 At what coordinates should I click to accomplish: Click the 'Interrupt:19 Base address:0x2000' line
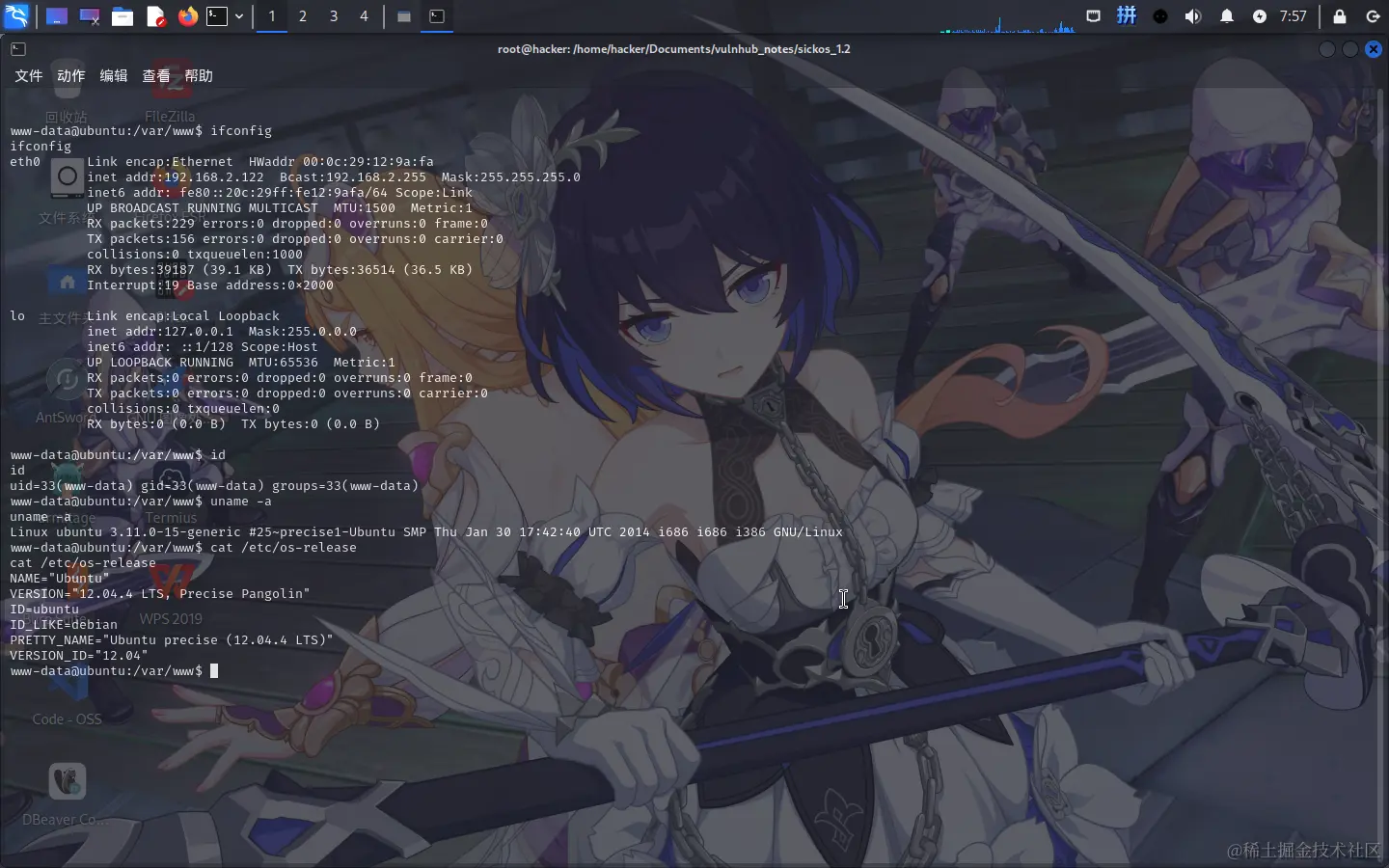pyautogui.click(x=210, y=285)
